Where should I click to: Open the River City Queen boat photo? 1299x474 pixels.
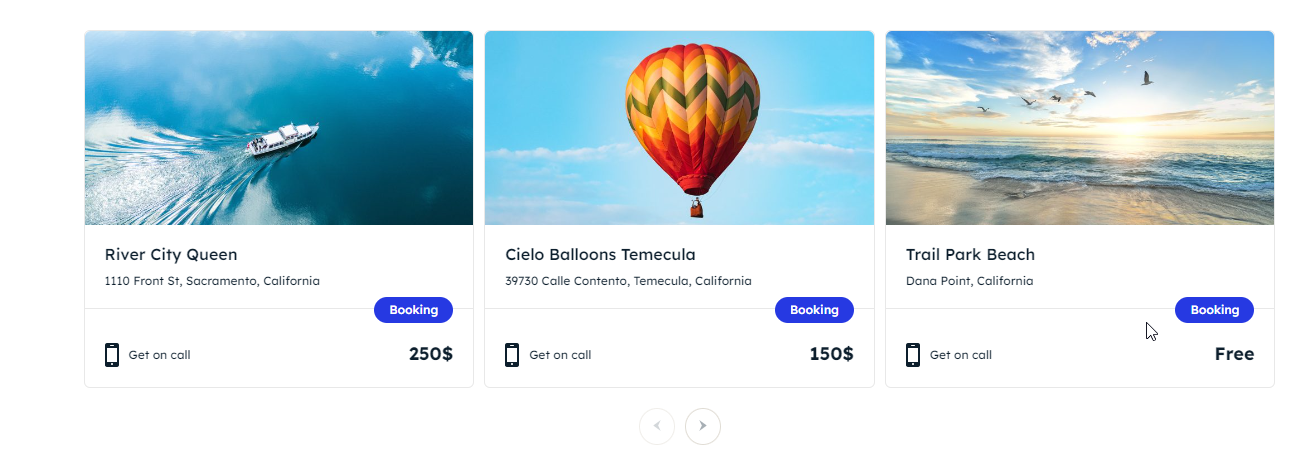click(x=279, y=128)
